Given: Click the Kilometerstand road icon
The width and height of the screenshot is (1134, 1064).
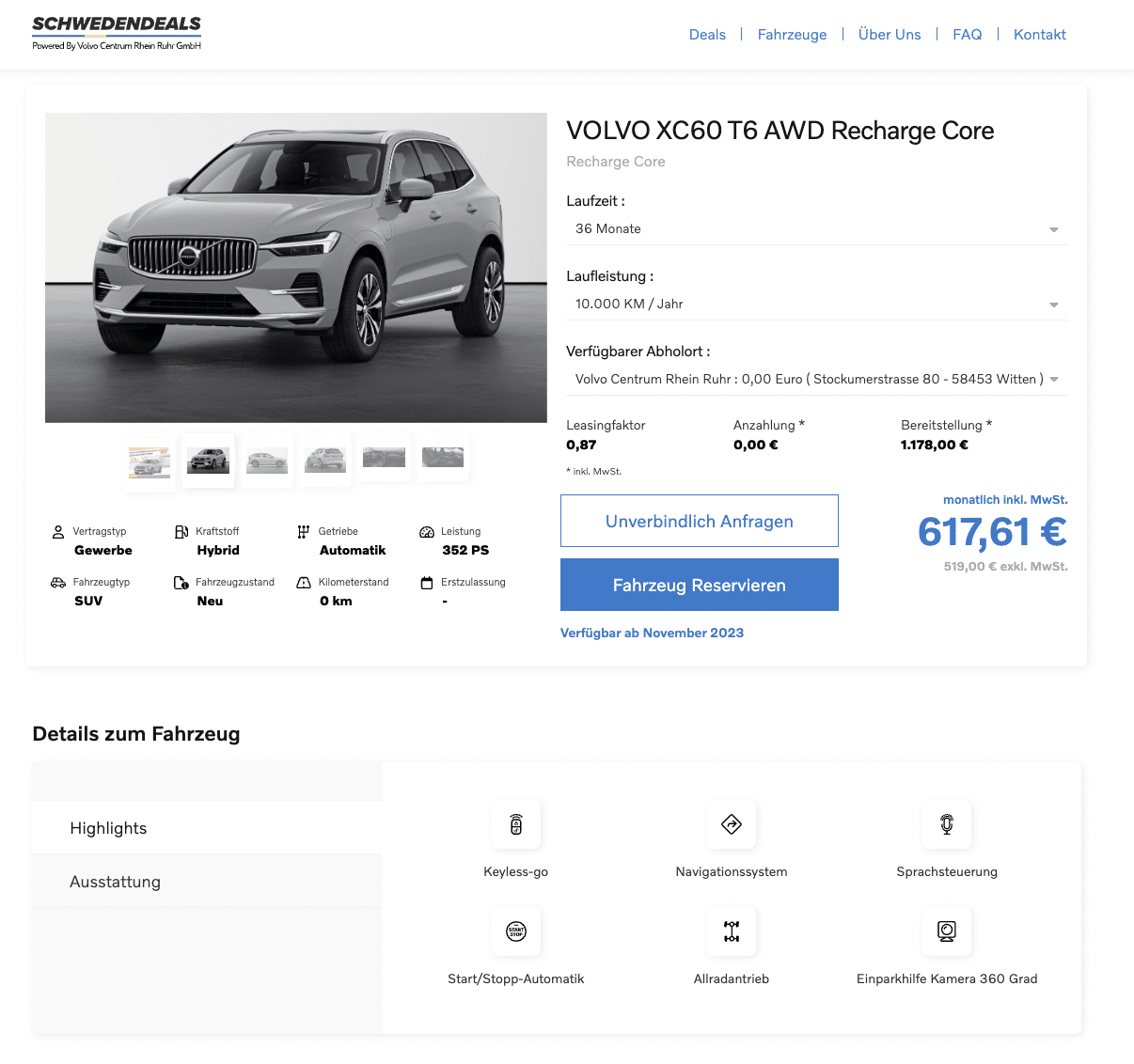Looking at the screenshot, I should [x=304, y=583].
